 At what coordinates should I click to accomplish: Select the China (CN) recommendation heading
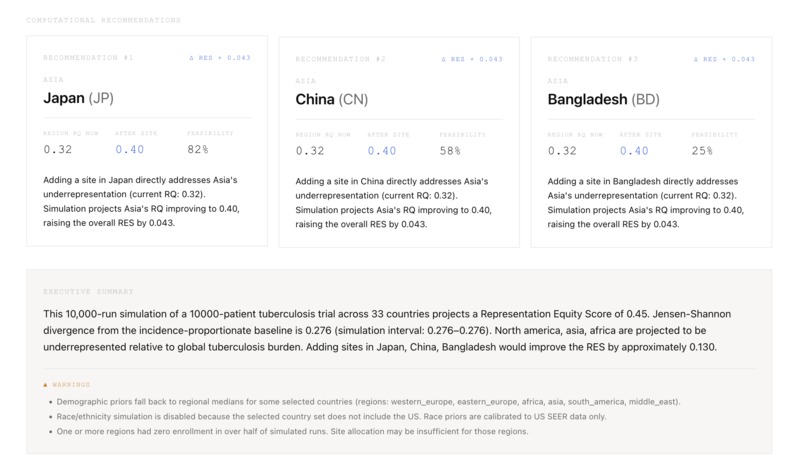[332, 99]
